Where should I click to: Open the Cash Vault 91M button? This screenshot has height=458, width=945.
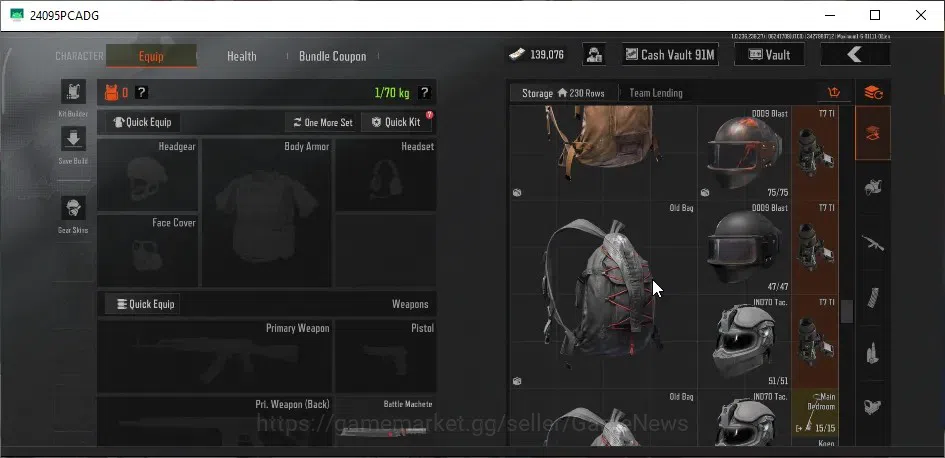click(x=670, y=55)
